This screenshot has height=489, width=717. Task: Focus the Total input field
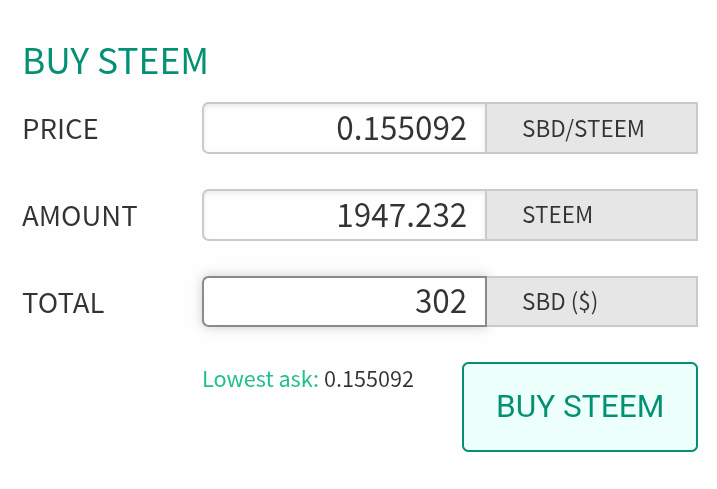(344, 301)
